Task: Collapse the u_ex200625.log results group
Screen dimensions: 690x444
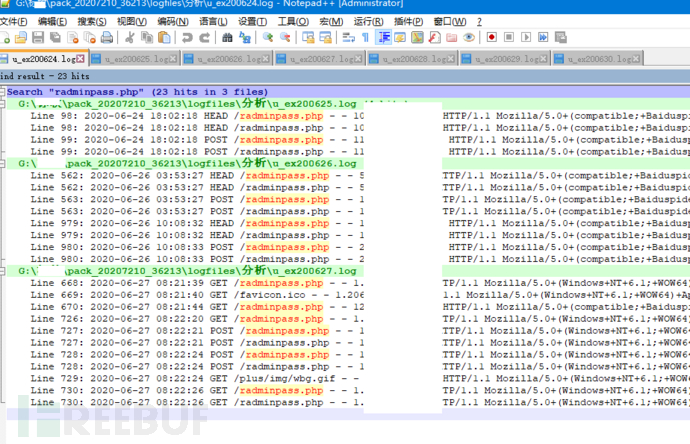Action: (2, 104)
